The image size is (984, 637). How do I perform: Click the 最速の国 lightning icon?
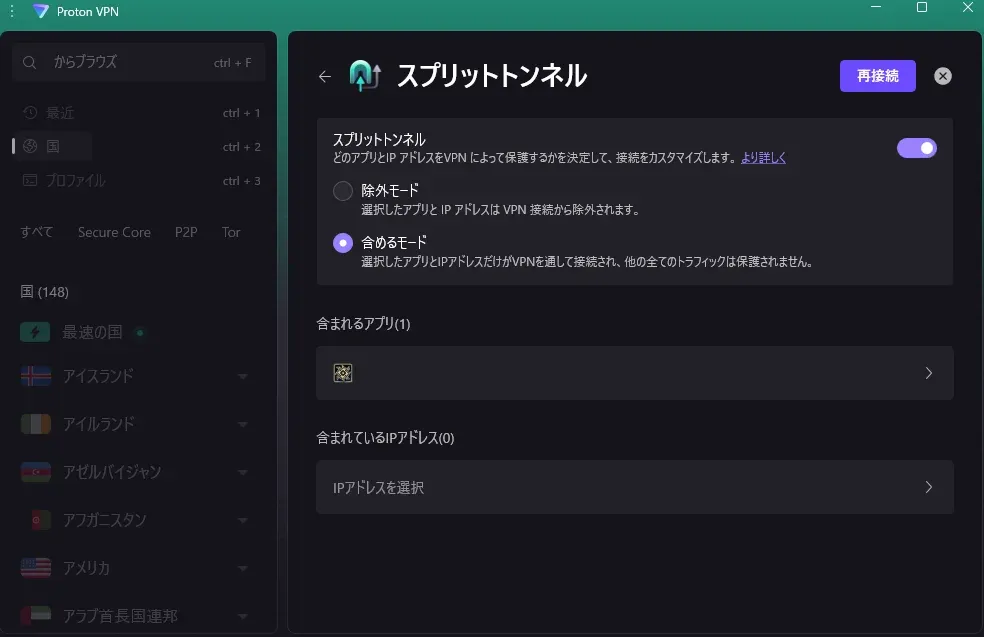35,331
